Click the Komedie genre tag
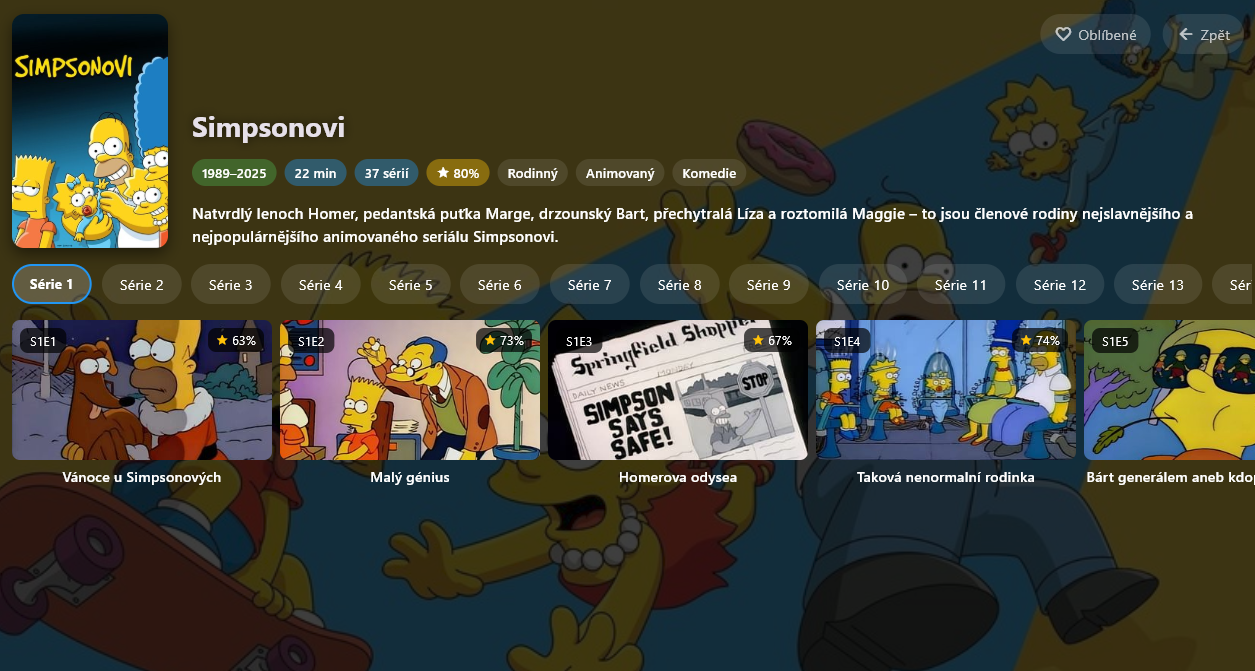Screen dimensions: 1255x671 coord(709,173)
